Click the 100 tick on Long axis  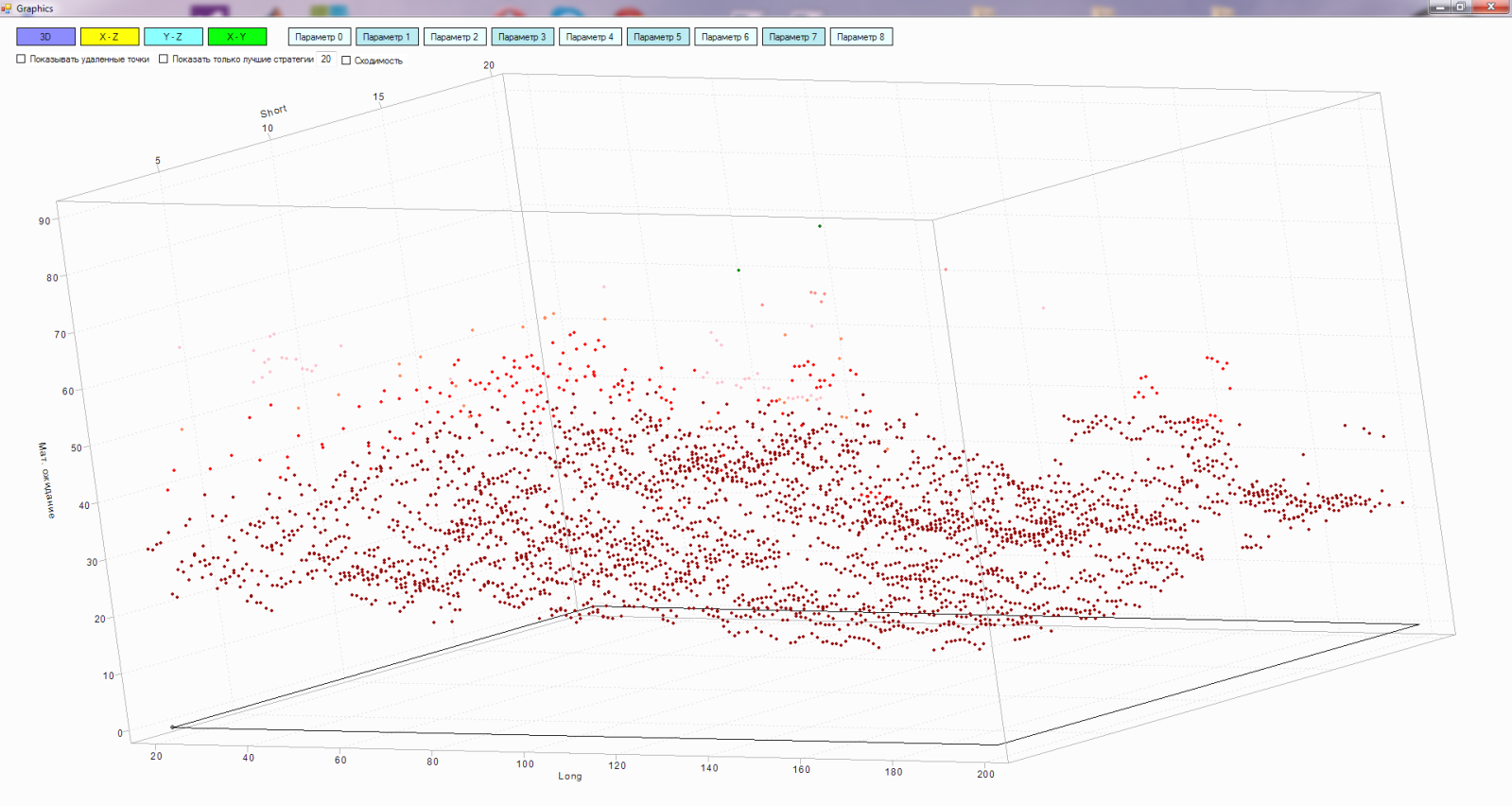coord(525,764)
